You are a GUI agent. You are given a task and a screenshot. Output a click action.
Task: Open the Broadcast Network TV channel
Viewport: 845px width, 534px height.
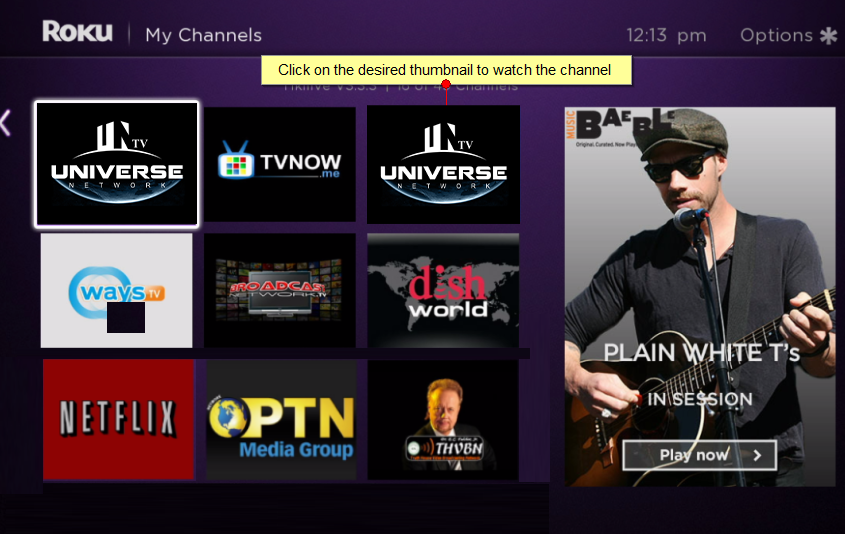tap(280, 290)
